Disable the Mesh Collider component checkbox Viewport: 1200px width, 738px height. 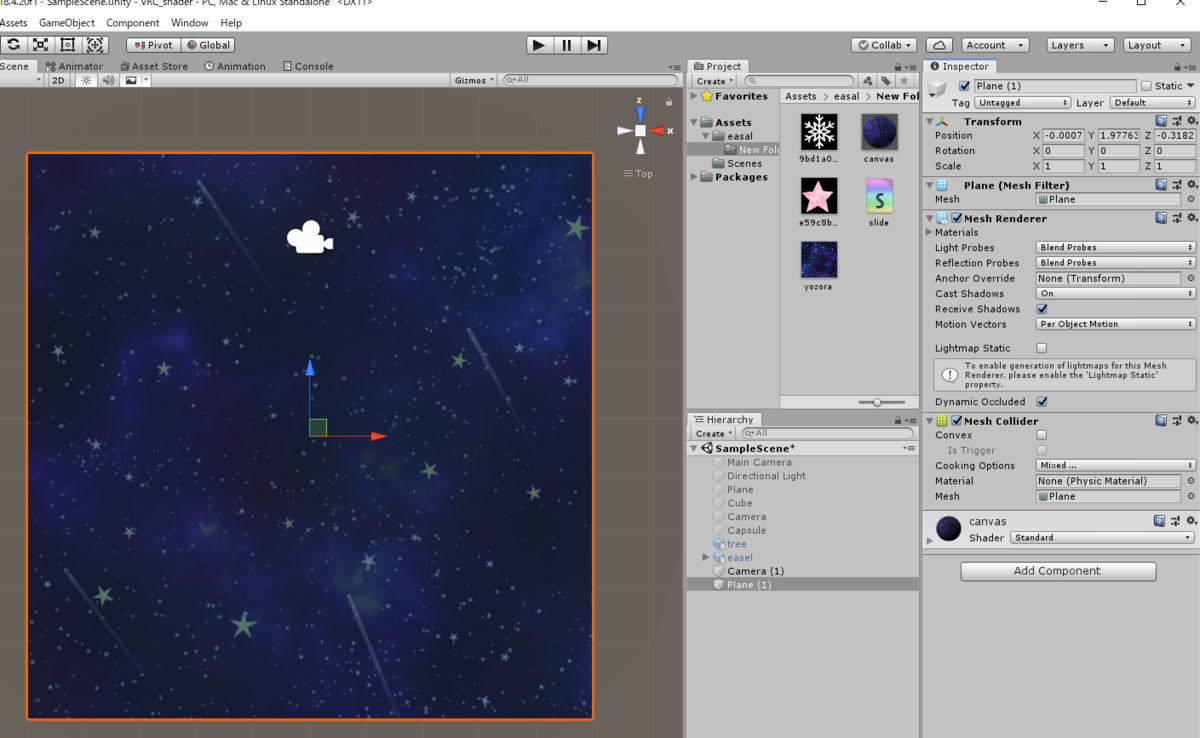[957, 421]
